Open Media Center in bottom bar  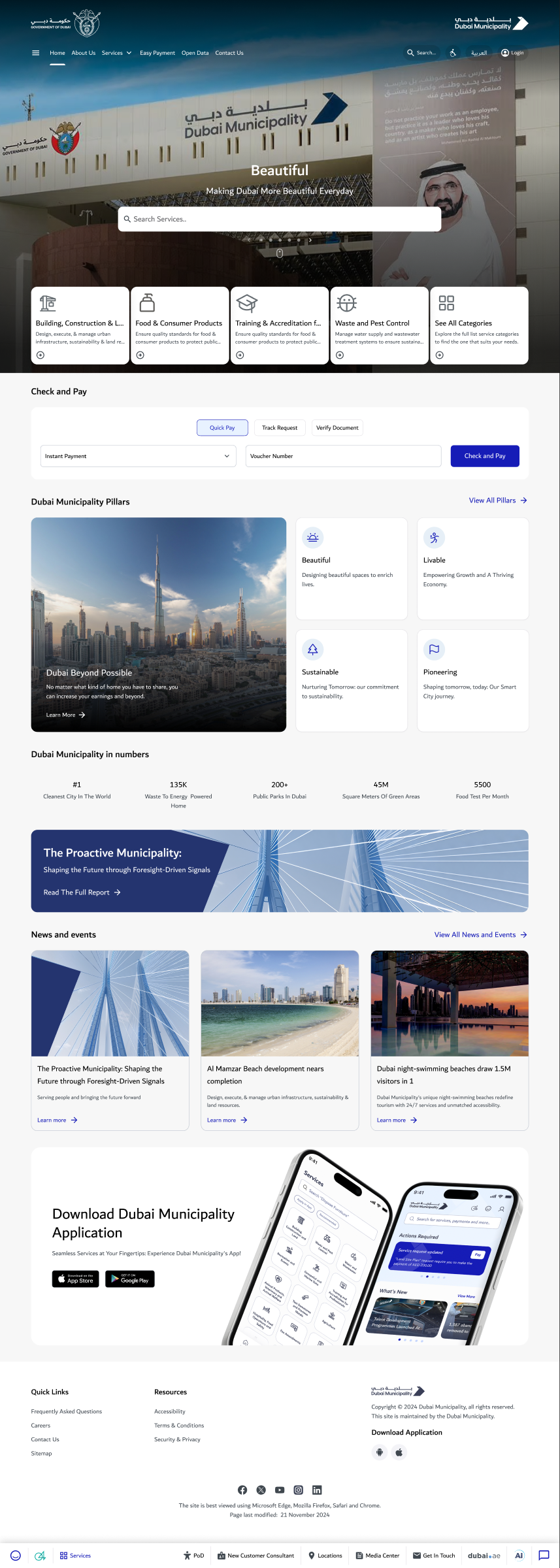(378, 1556)
